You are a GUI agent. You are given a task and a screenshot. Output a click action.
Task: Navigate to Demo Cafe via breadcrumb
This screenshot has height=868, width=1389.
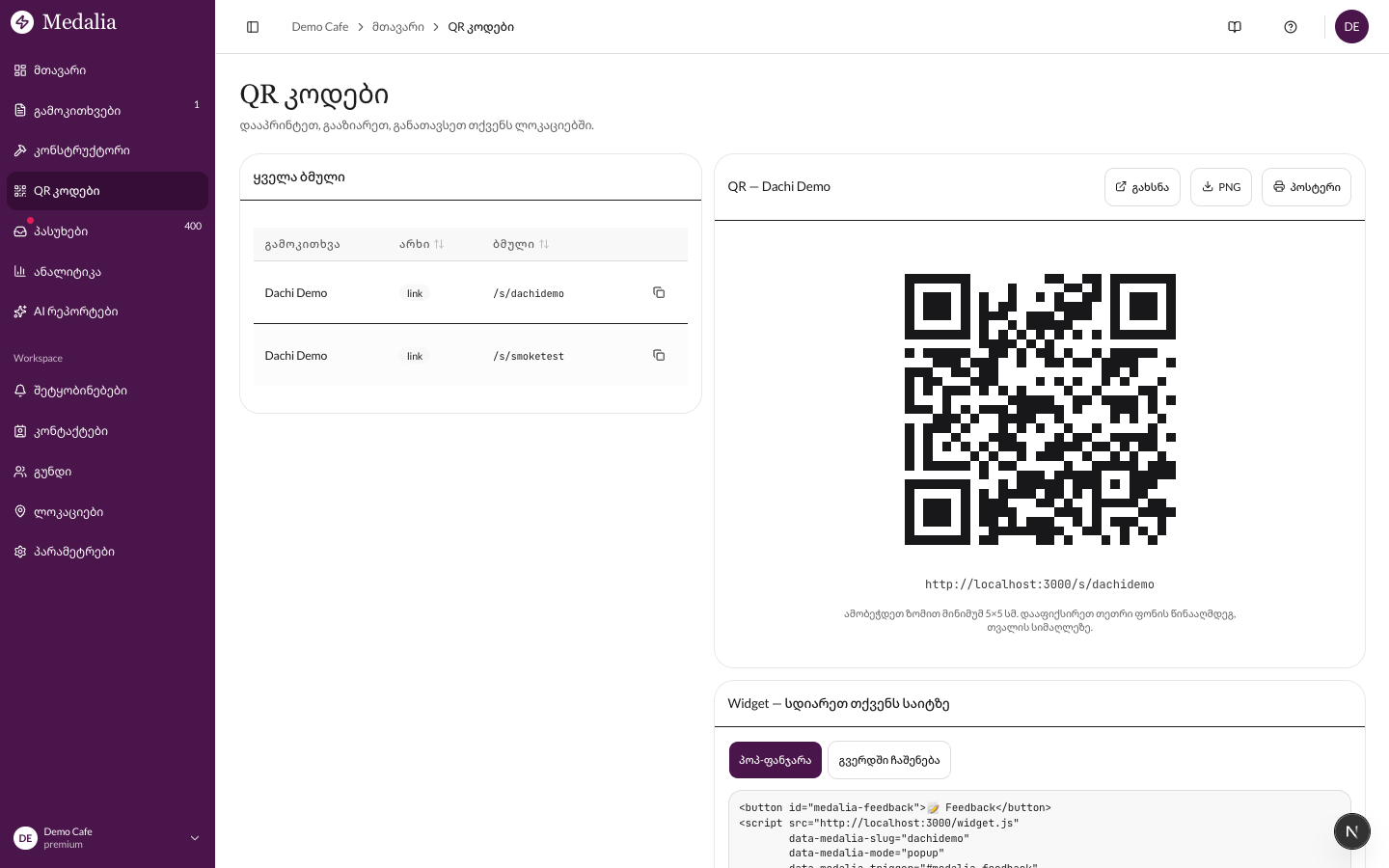pyautogui.click(x=320, y=27)
